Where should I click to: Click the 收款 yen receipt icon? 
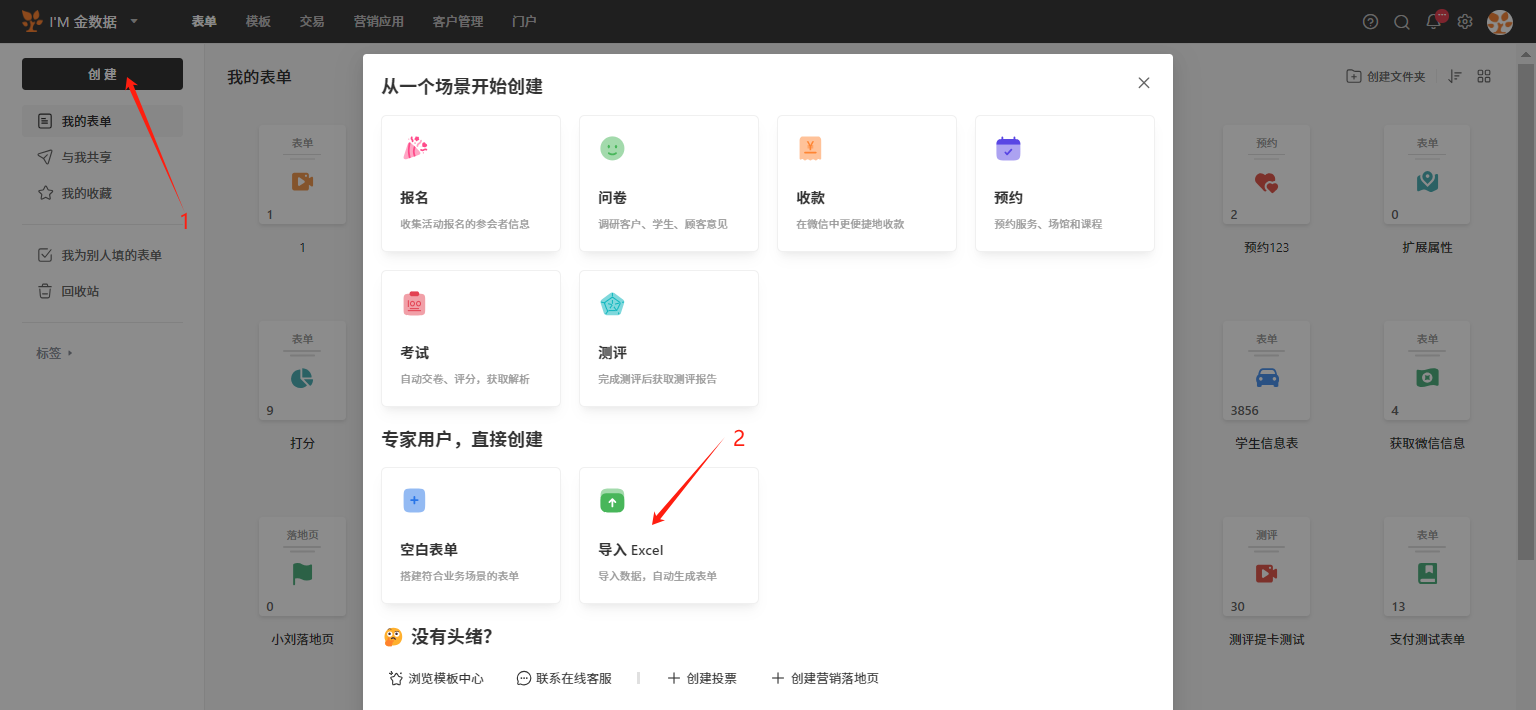(810, 148)
